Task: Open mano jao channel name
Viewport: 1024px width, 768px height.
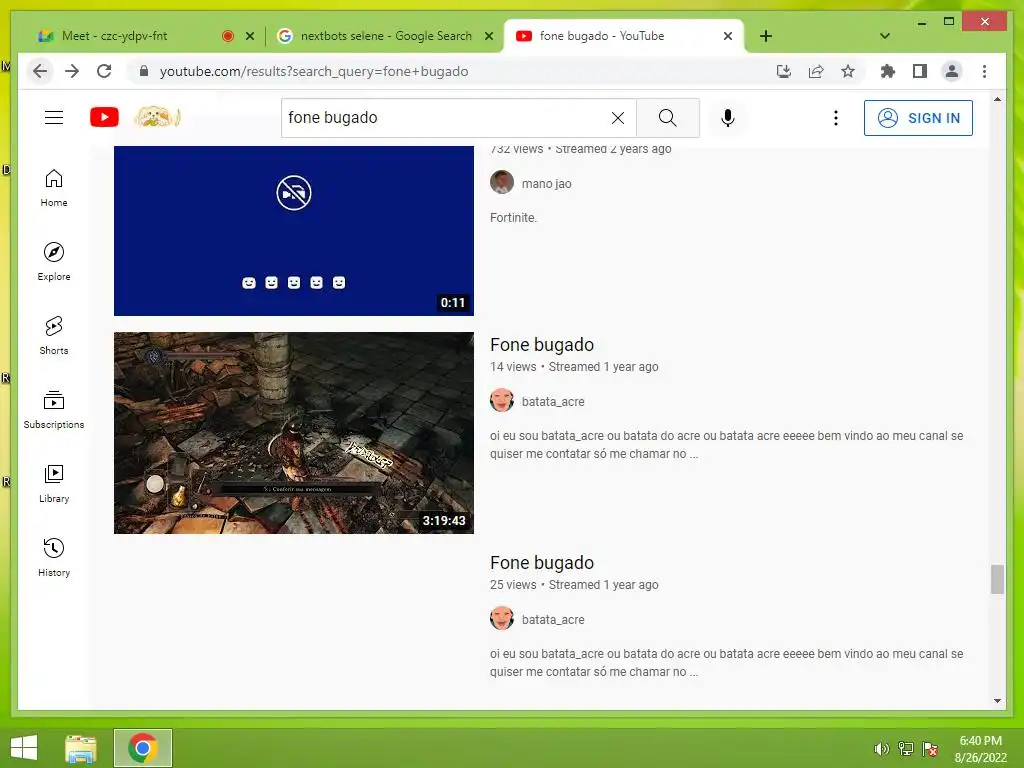Action: [547, 184]
